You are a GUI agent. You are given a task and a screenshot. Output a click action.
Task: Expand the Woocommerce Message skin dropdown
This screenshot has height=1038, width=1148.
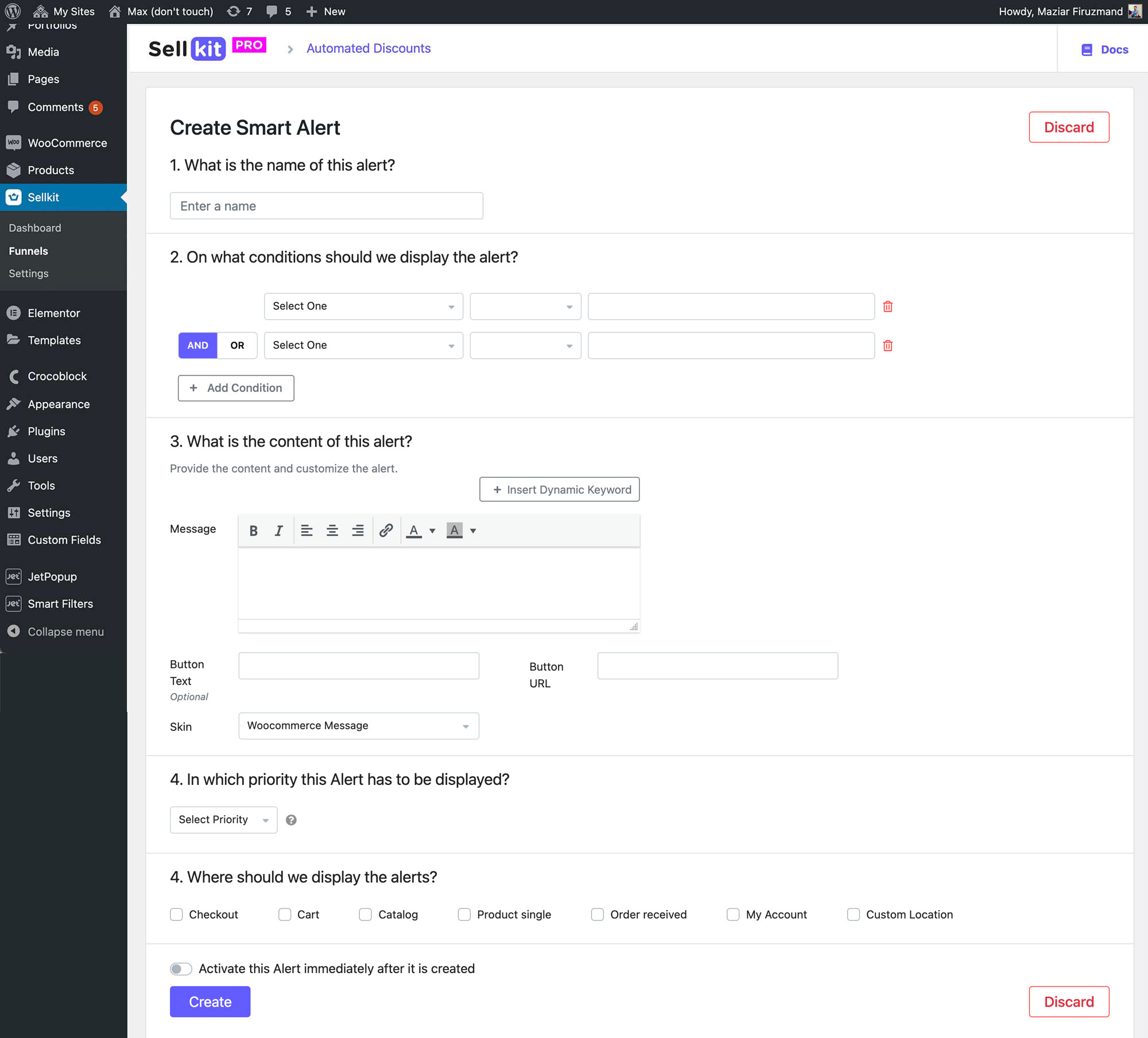358,726
